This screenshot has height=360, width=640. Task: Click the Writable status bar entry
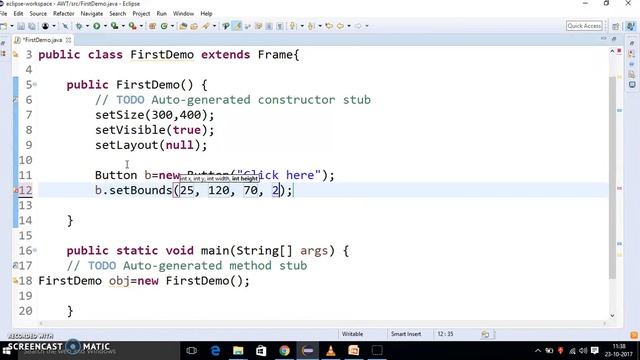tap(352, 334)
